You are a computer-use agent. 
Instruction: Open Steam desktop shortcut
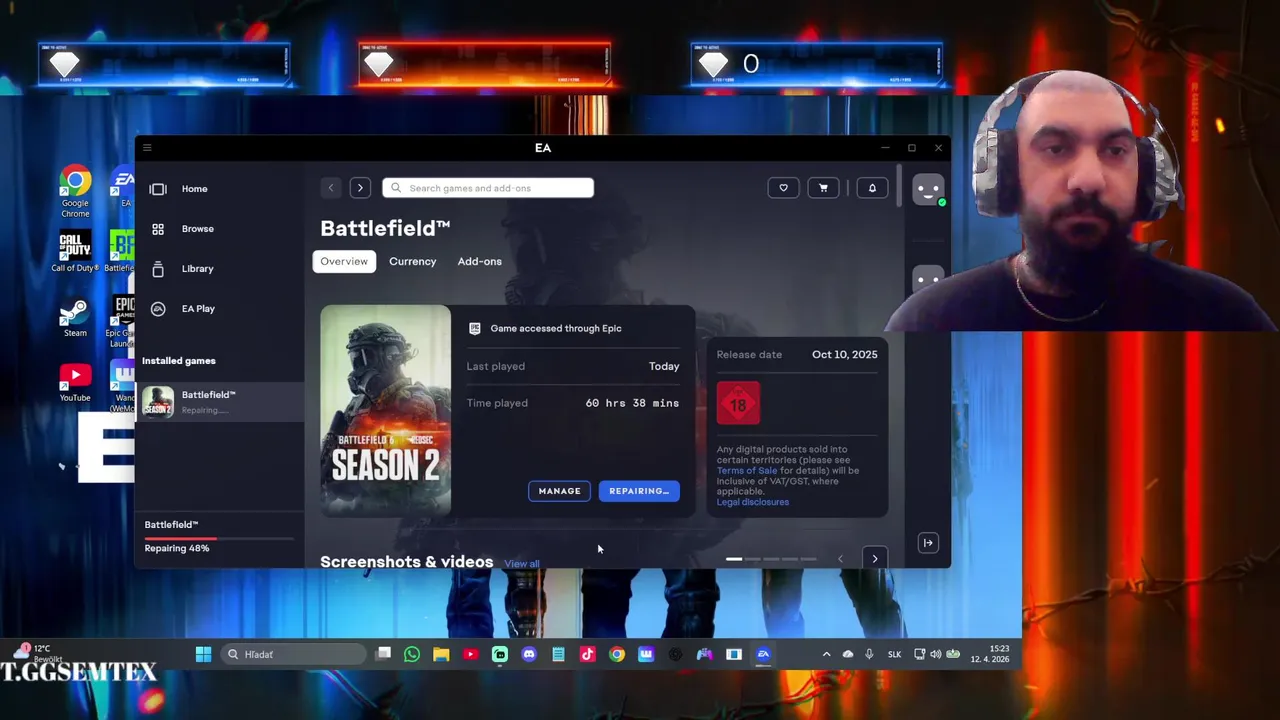[75, 317]
